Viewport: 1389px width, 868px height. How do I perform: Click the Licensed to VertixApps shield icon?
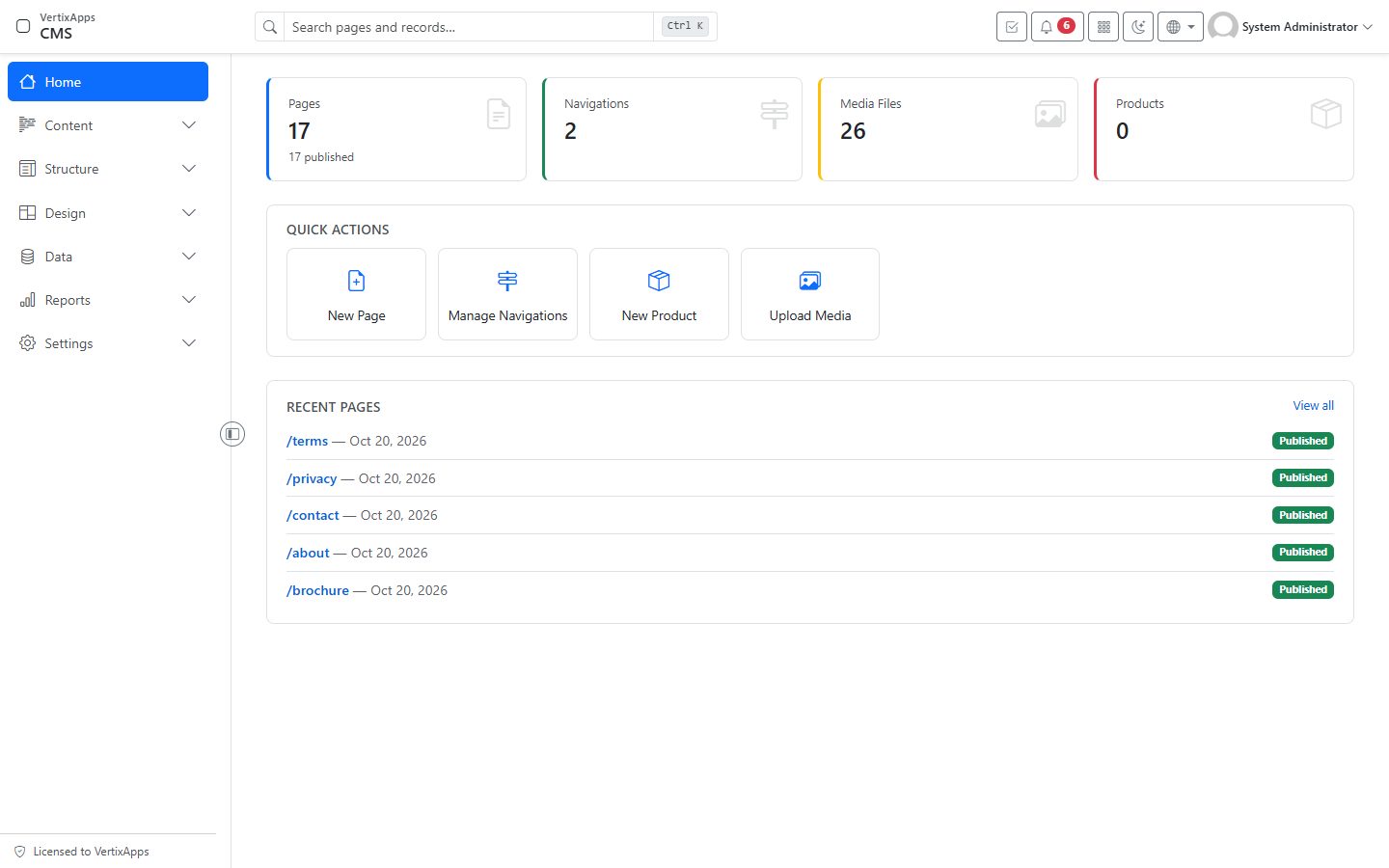click(x=19, y=852)
